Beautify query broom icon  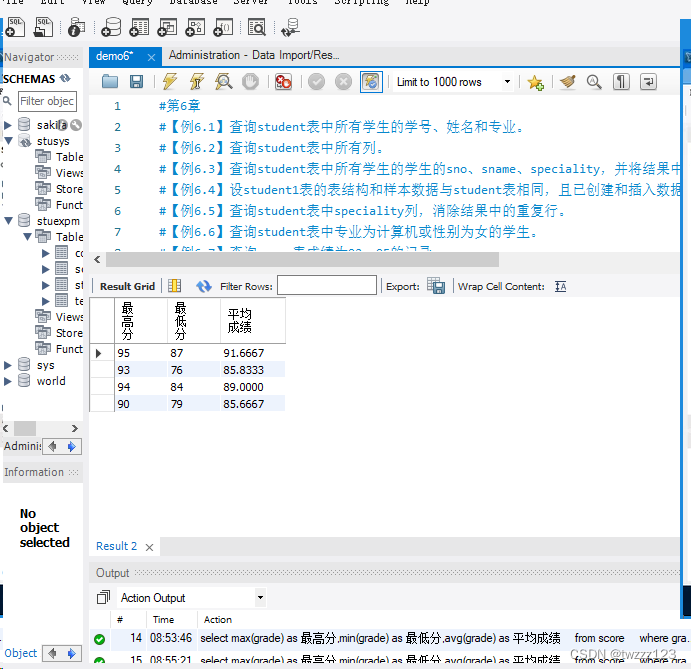[x=568, y=82]
